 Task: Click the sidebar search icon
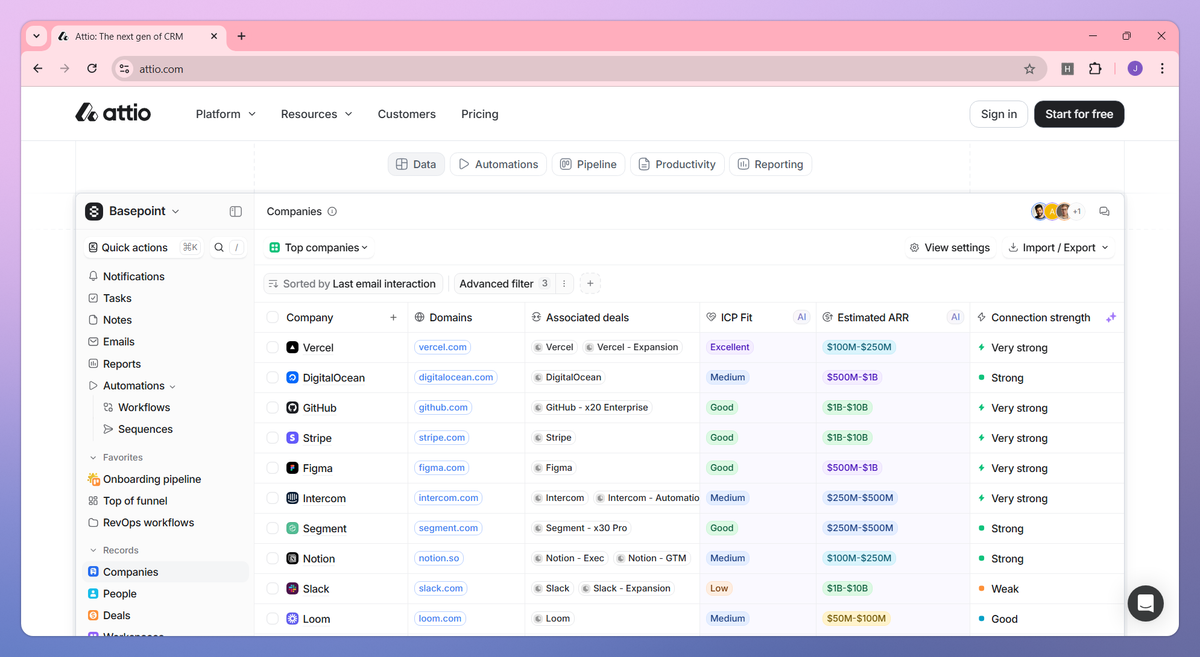[x=219, y=247]
